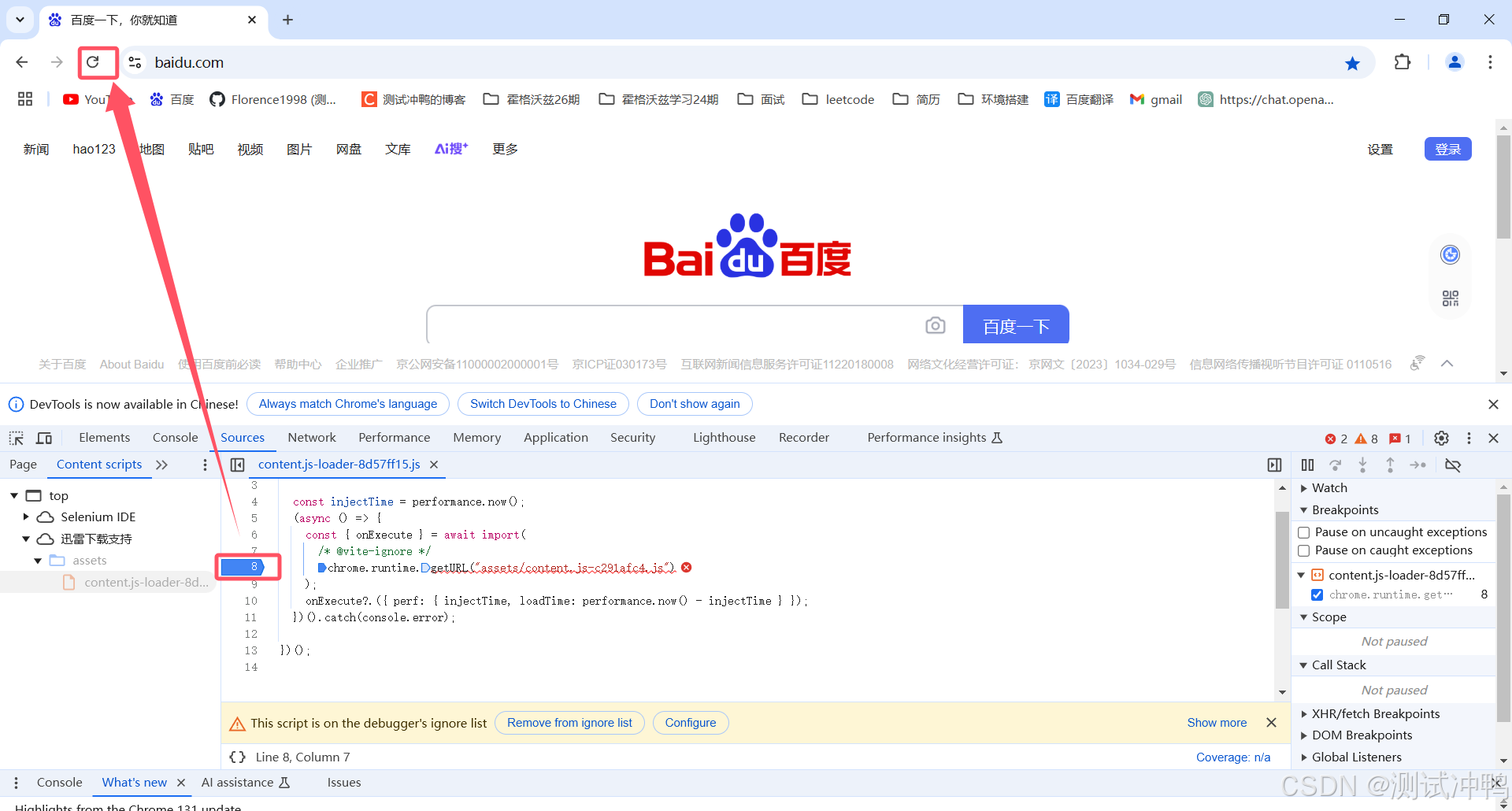Image resolution: width=1512 pixels, height=811 pixels.
Task: Click Remove from ignore list
Action: point(569,723)
